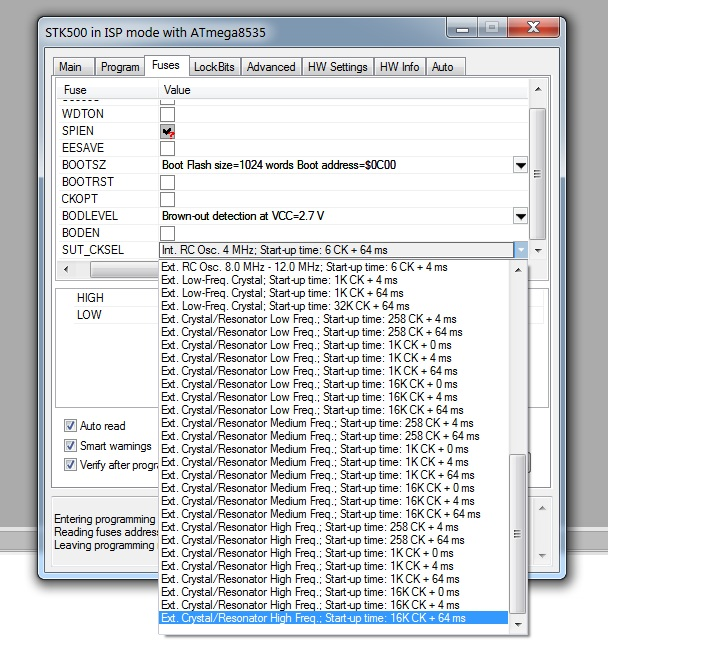
Task: Open the BOOTSZ dropdown arrow
Action: pos(520,165)
